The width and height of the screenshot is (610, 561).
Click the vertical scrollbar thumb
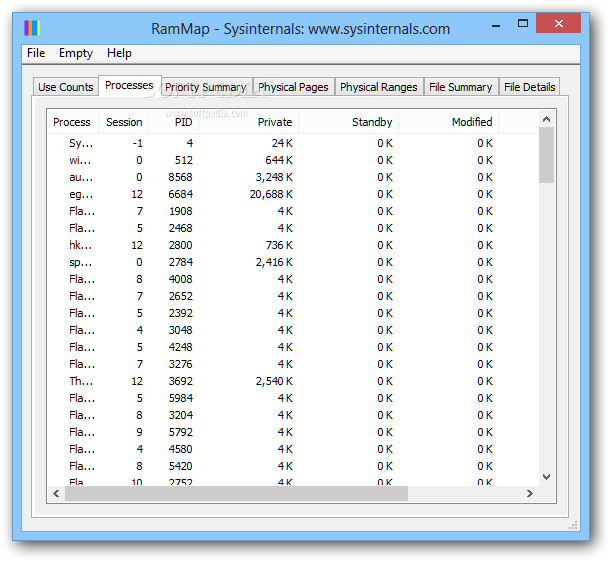(546, 155)
